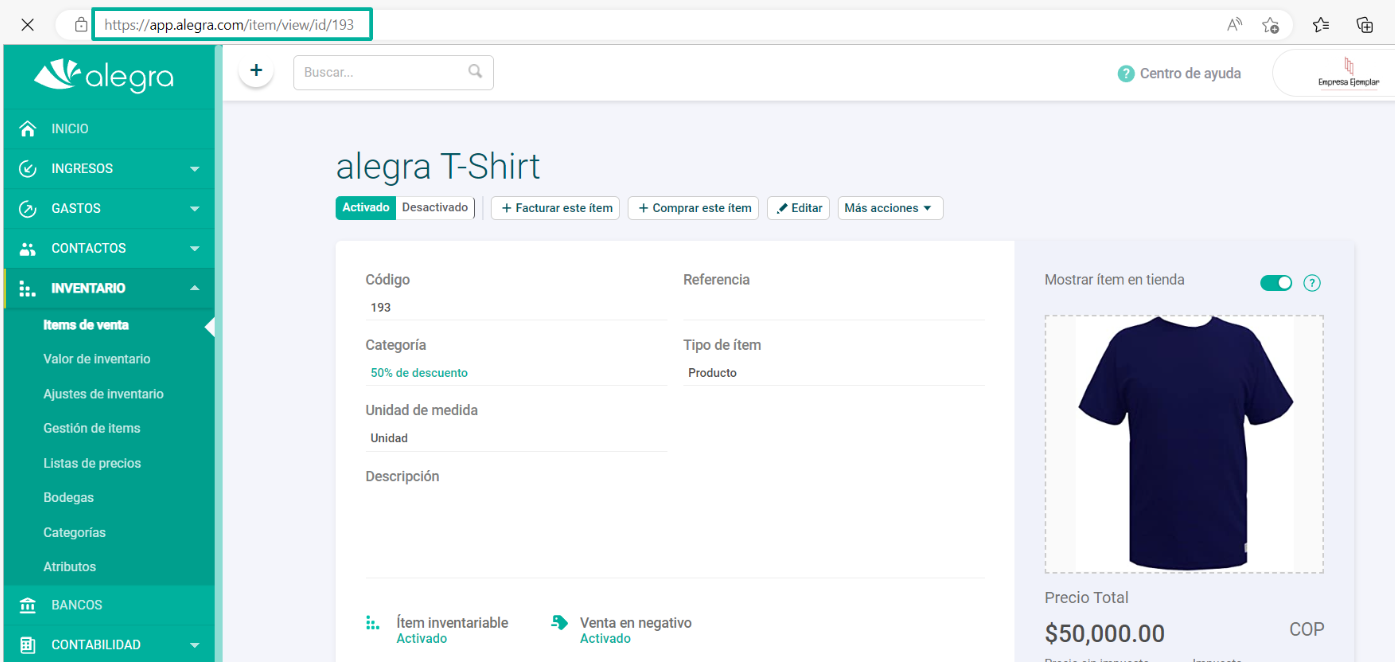This screenshot has width=1395, height=662.
Task: Click the Precio Total label
Action: pos(1086,598)
